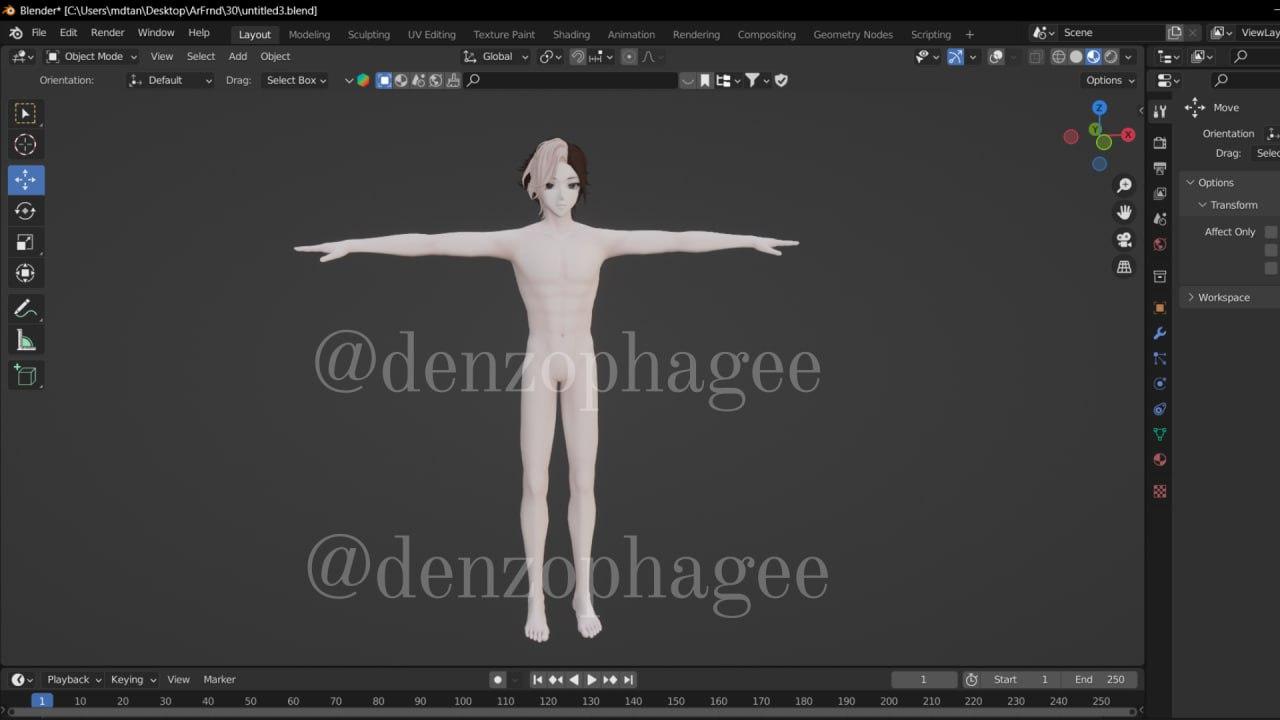The height and width of the screenshot is (720, 1280).
Task: Click the Start frame field
Action: point(1022,680)
